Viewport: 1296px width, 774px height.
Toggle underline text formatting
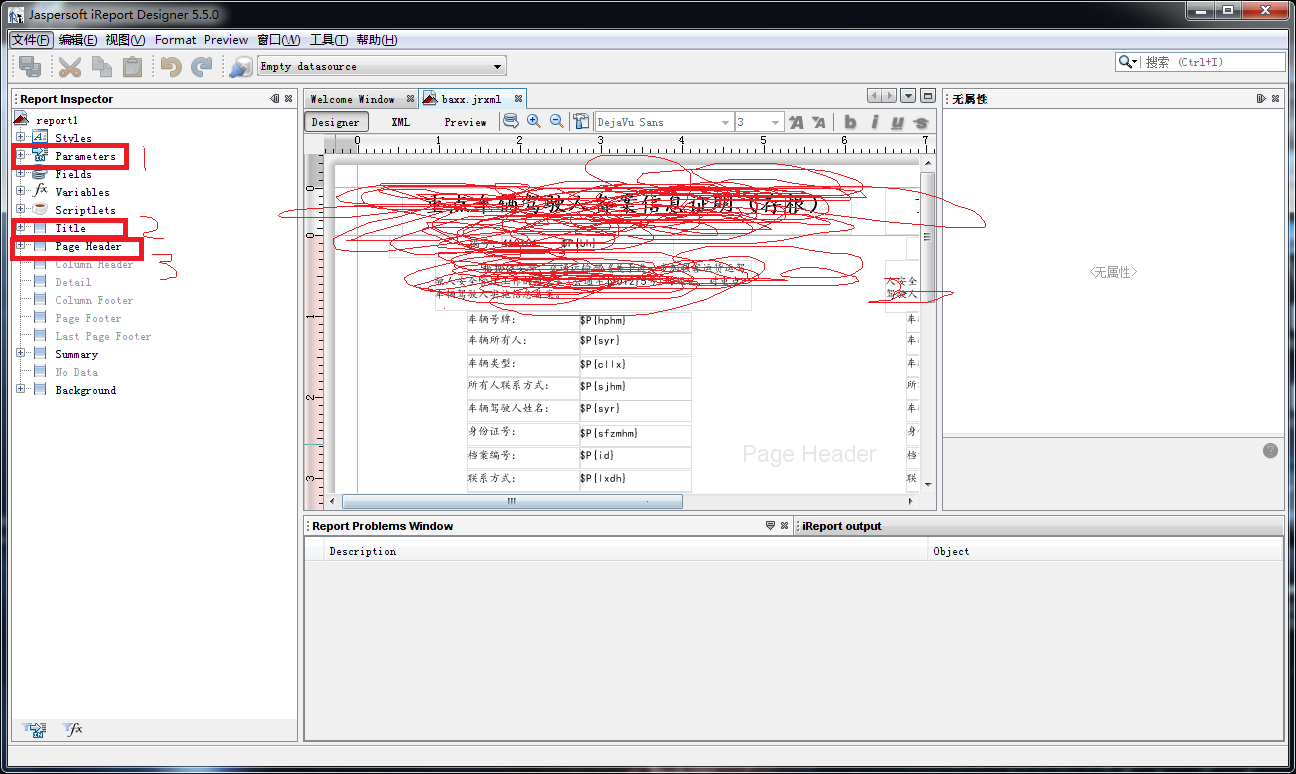pyautogui.click(x=897, y=122)
